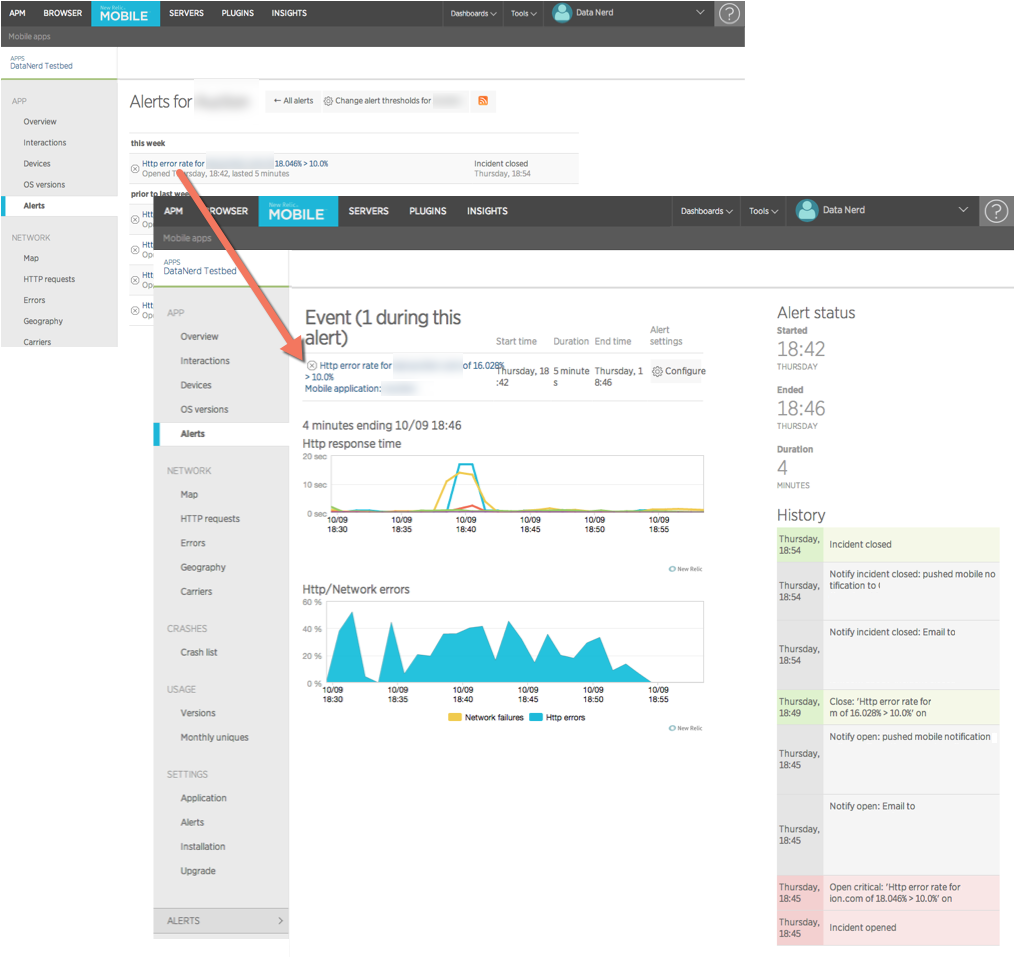This screenshot has width=1014, height=957.
Task: Click gear icon on Change alert thresholds
Action: [328, 101]
